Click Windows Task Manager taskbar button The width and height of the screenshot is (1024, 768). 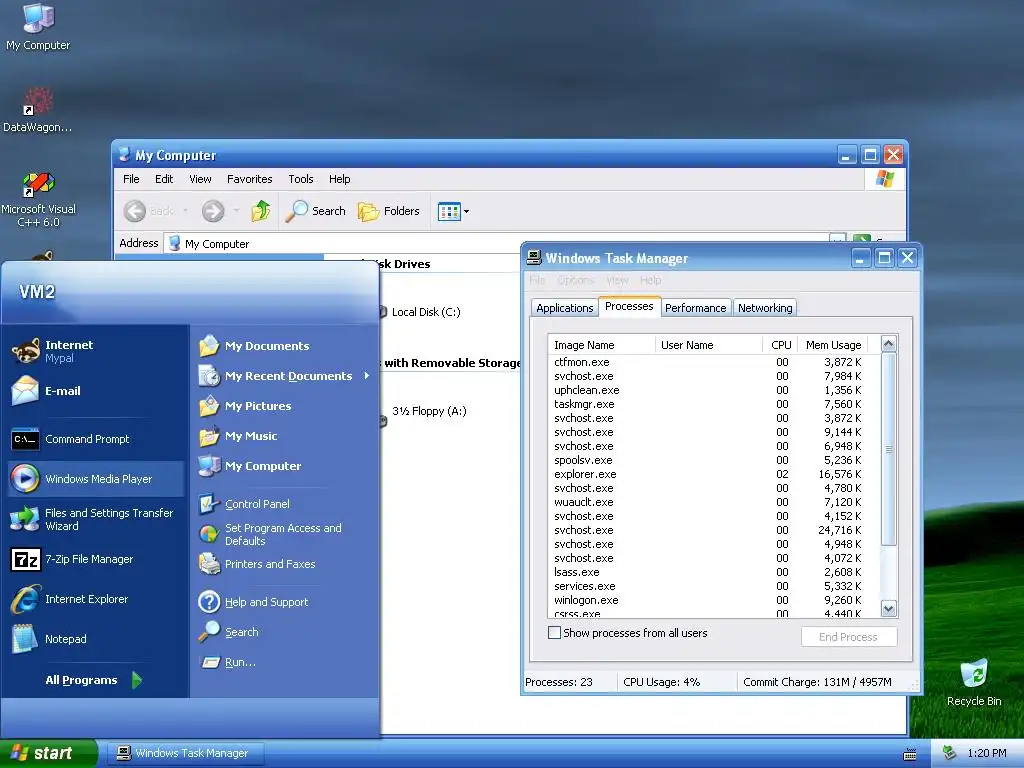[x=185, y=753]
